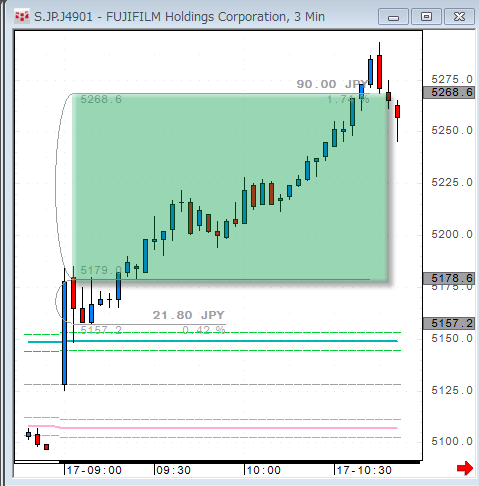The image size is (479, 486).
Task: Select the gray dashed horizontal line
Action: point(212,385)
